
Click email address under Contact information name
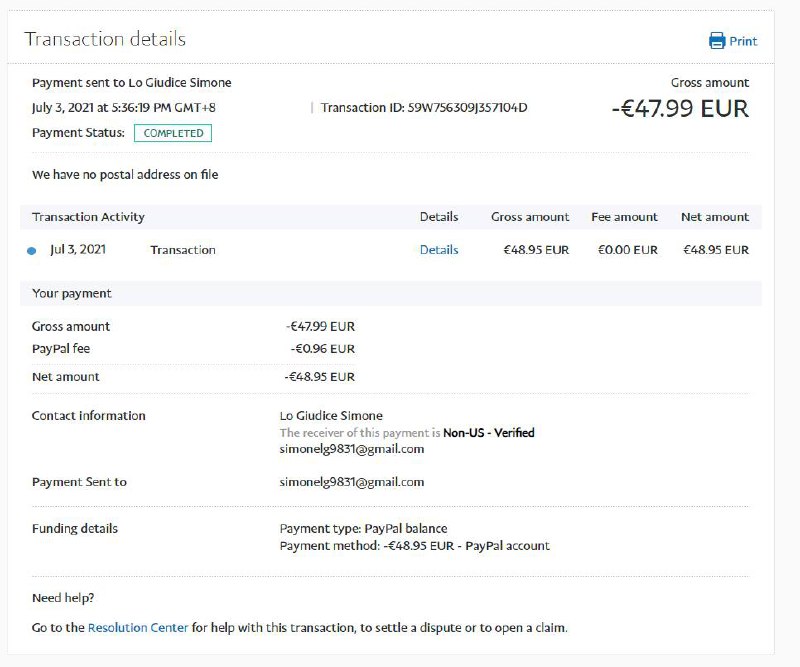(352, 450)
